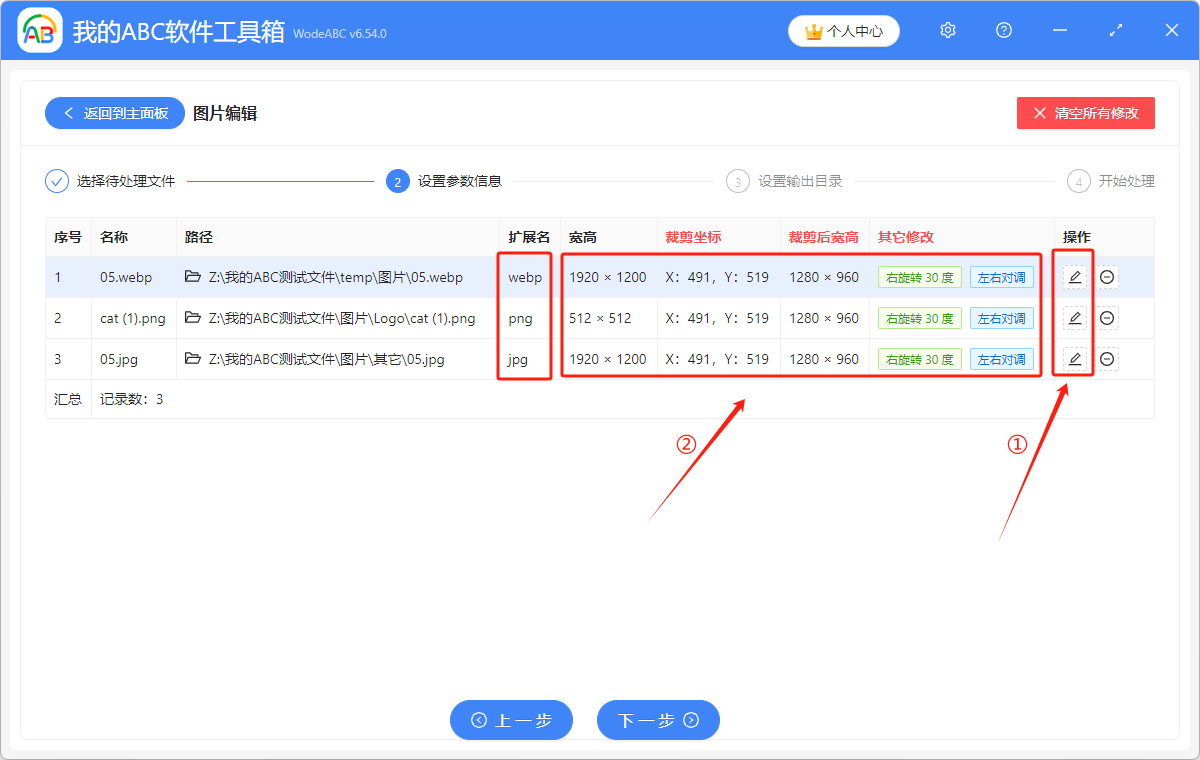Click step 2 number circle icon
Screen dimensions: 1200x760
click(x=397, y=181)
